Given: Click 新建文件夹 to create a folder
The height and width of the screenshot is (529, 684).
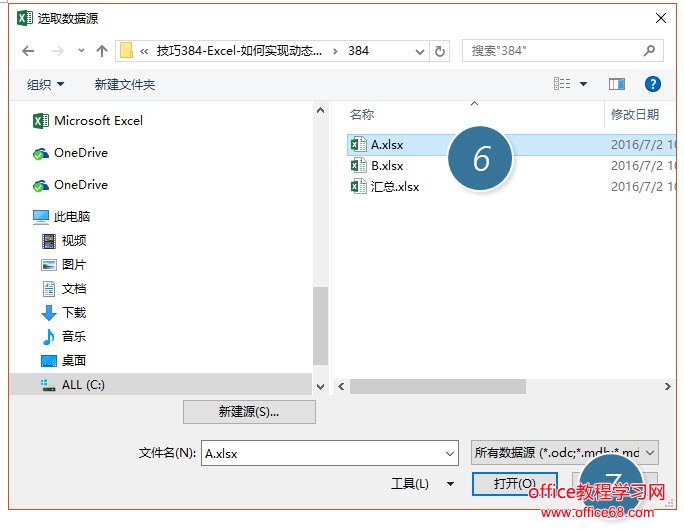Looking at the screenshot, I should point(125,84).
